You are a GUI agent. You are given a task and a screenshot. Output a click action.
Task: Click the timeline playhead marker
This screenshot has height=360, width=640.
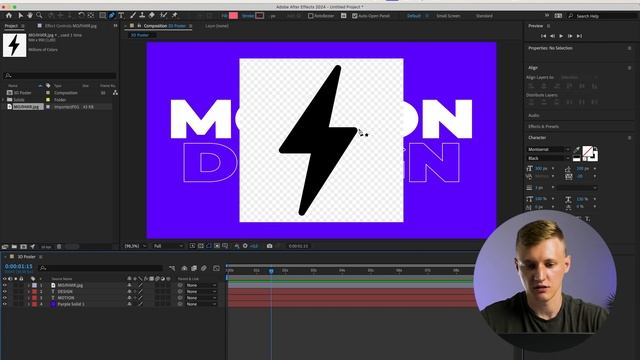tap(271, 271)
